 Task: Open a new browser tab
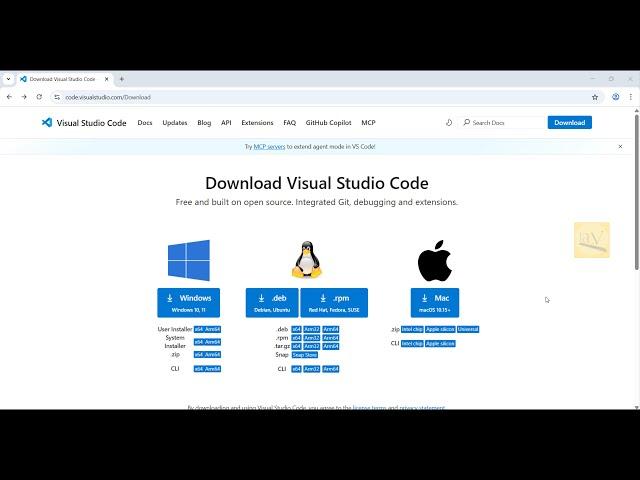pos(122,79)
